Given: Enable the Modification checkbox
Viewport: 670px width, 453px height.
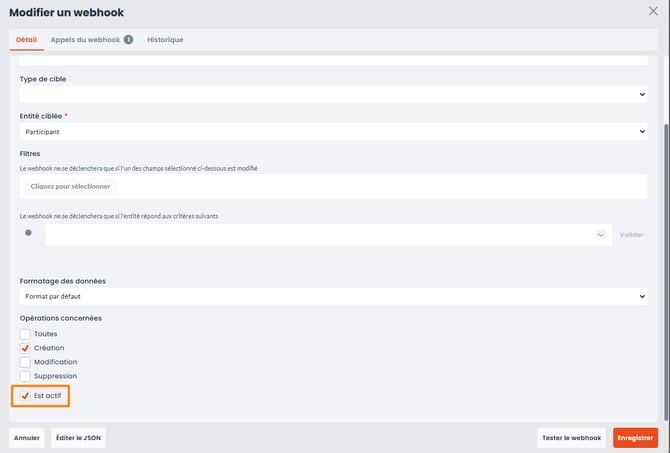Looking at the screenshot, I should tap(25, 362).
